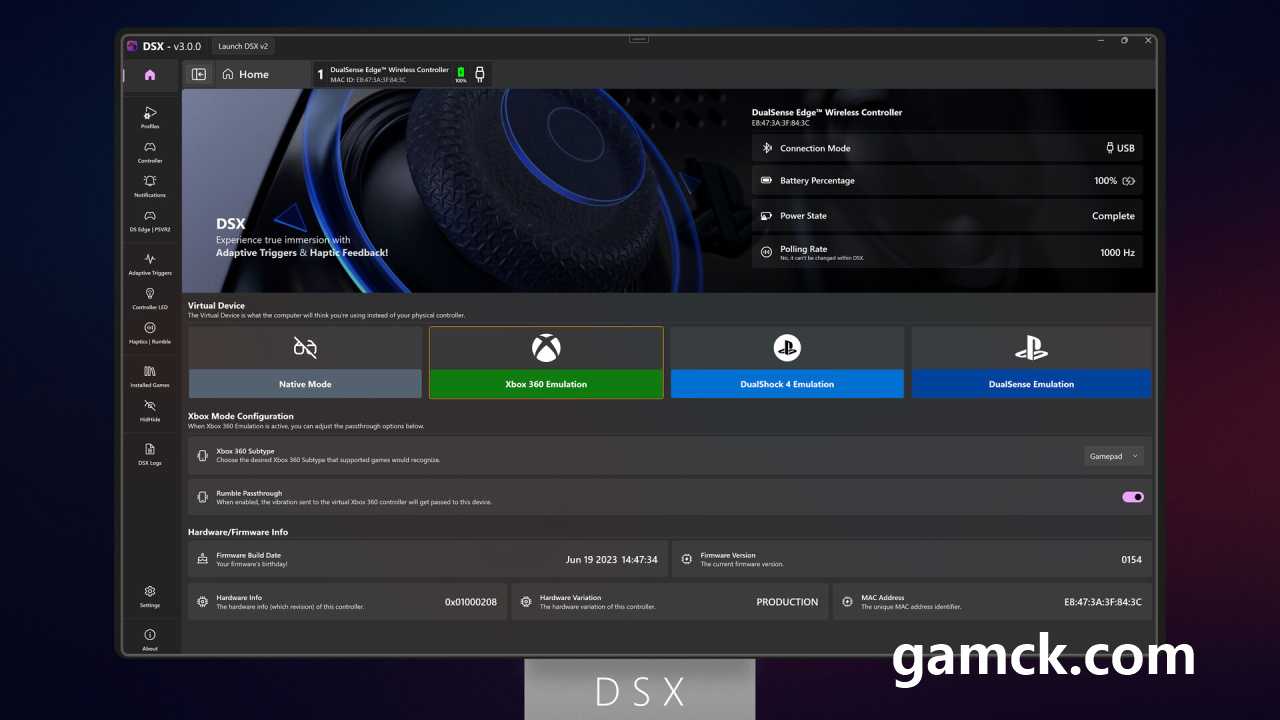Click the DSX app logo in title bar
The image size is (1280, 720).
click(x=132, y=46)
